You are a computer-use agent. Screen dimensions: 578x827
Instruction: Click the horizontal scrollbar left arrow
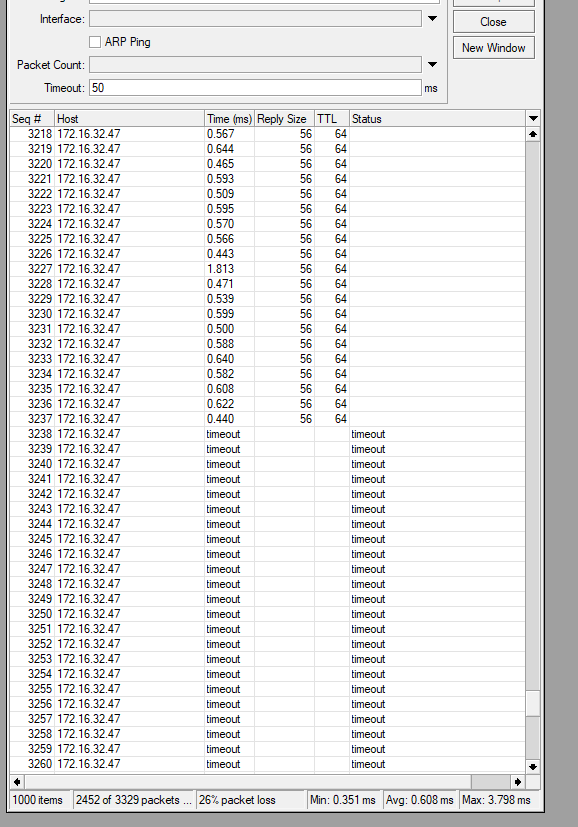(17, 782)
